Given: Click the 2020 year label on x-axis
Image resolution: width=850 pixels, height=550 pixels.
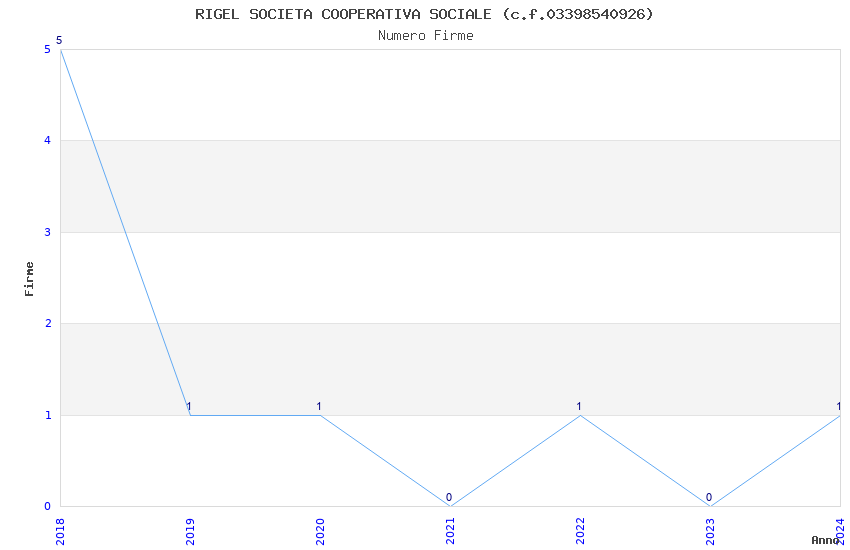Looking at the screenshot, I should [x=320, y=530].
